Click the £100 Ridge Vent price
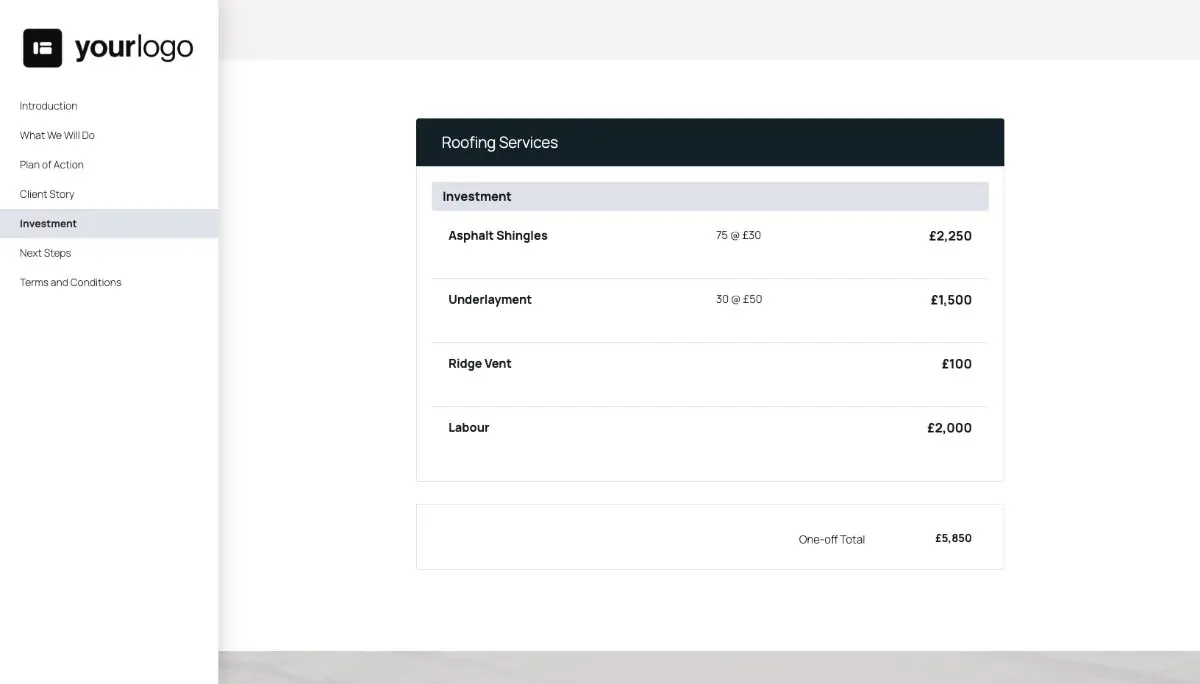The height and width of the screenshot is (684, 1200). click(956, 363)
